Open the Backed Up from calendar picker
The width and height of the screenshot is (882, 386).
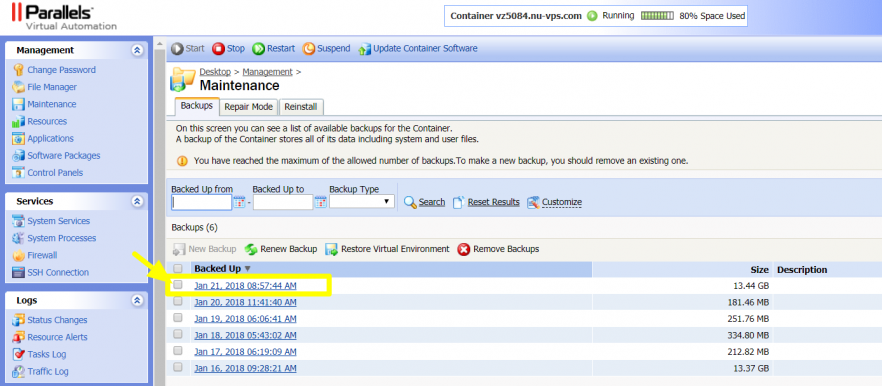(239, 203)
